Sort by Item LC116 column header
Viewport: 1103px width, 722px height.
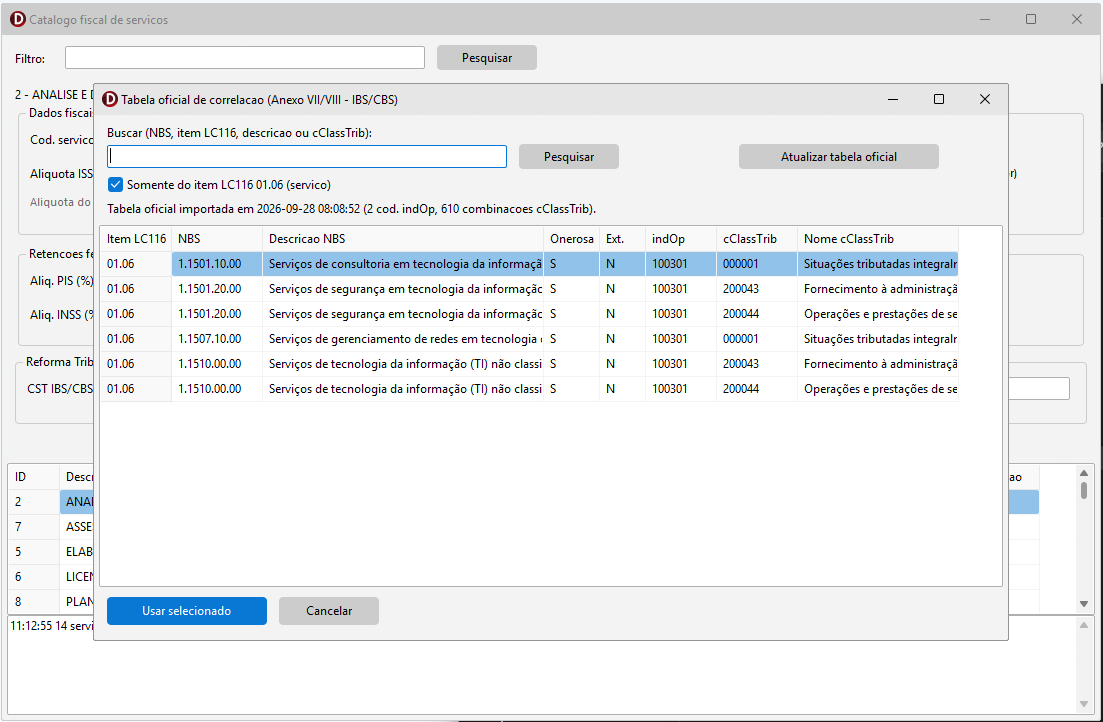tap(136, 239)
